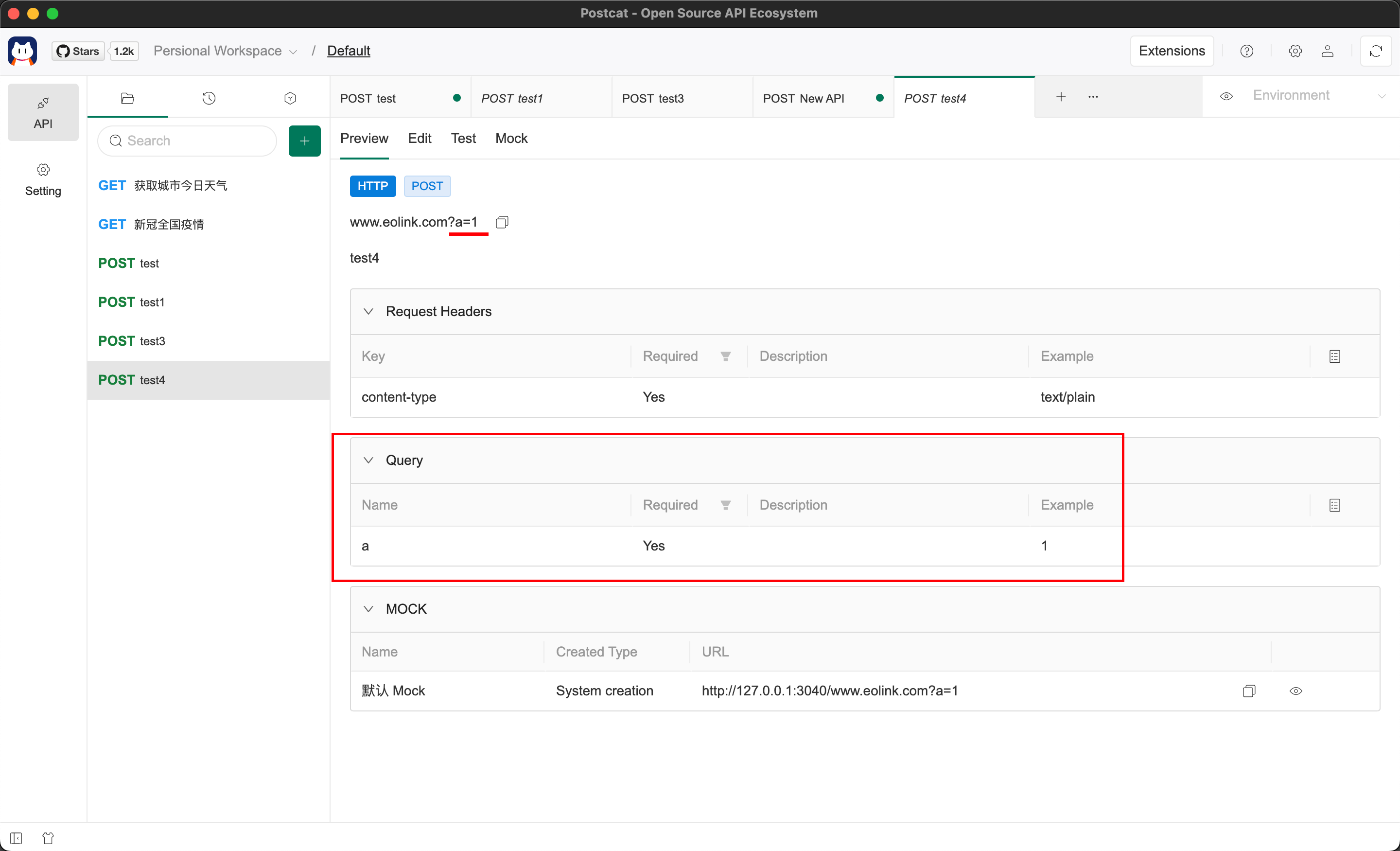
Task: Click the mock URL http://127.0.0.1:3040 text
Action: point(829,691)
